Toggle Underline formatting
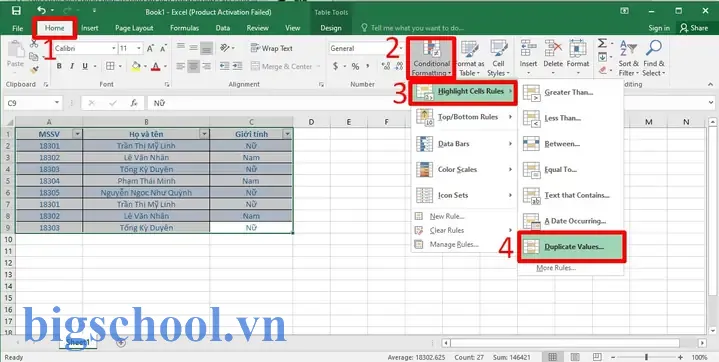This screenshot has width=719, height=362. click(84, 67)
